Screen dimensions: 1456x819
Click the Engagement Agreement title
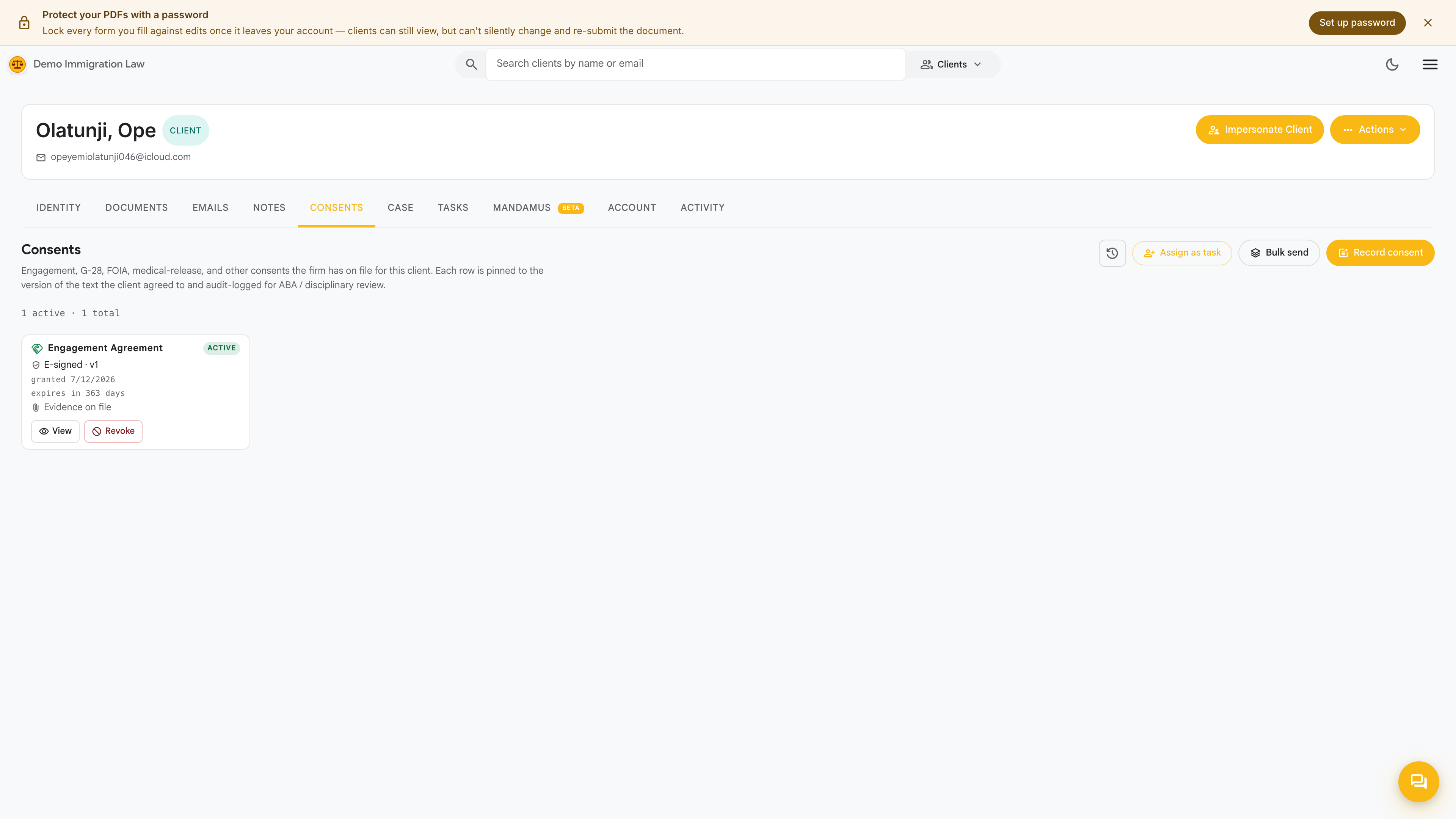[x=105, y=348]
